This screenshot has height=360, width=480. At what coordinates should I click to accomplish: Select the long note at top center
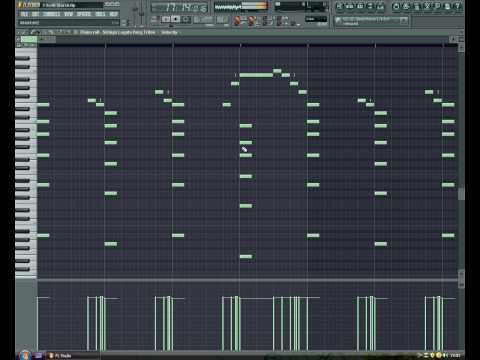256,75
